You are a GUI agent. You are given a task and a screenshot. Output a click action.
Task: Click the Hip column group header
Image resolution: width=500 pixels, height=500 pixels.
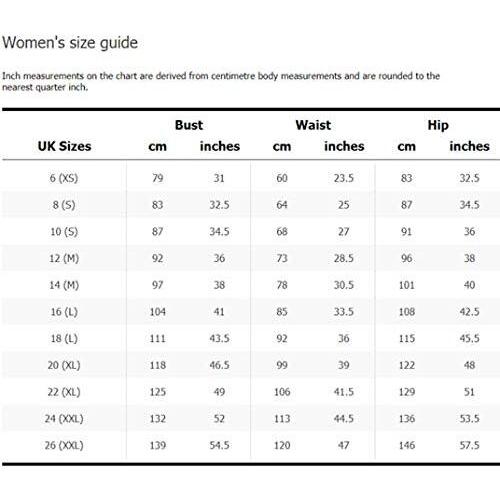click(x=438, y=126)
